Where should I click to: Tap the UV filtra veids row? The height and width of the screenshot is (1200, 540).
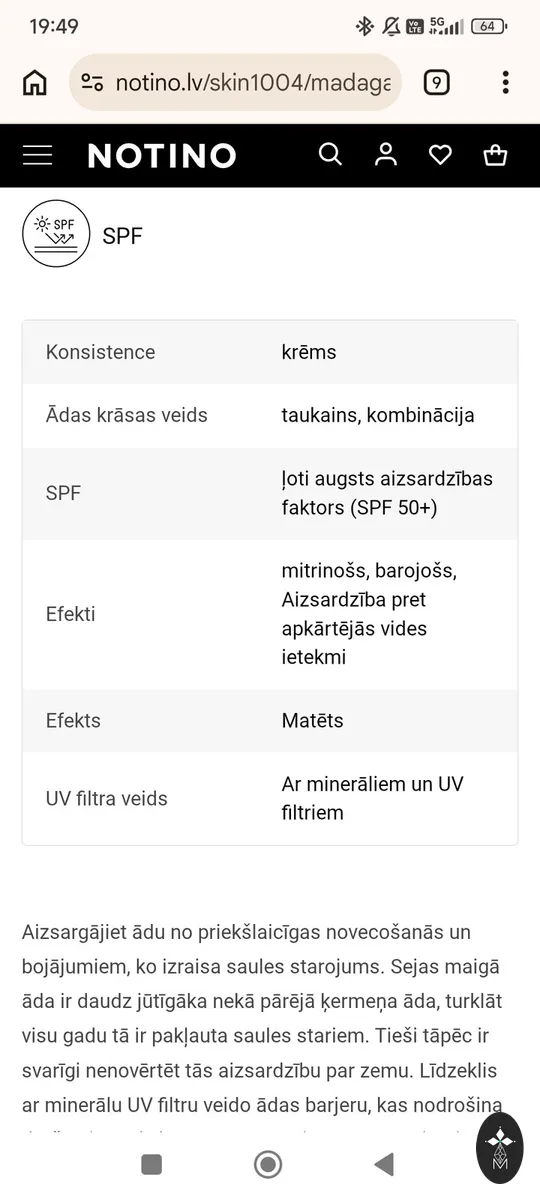pyautogui.click(x=270, y=798)
